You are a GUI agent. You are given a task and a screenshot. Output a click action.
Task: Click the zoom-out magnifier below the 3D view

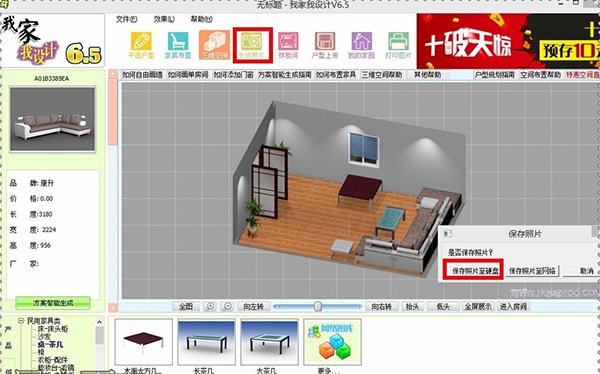tap(227, 307)
